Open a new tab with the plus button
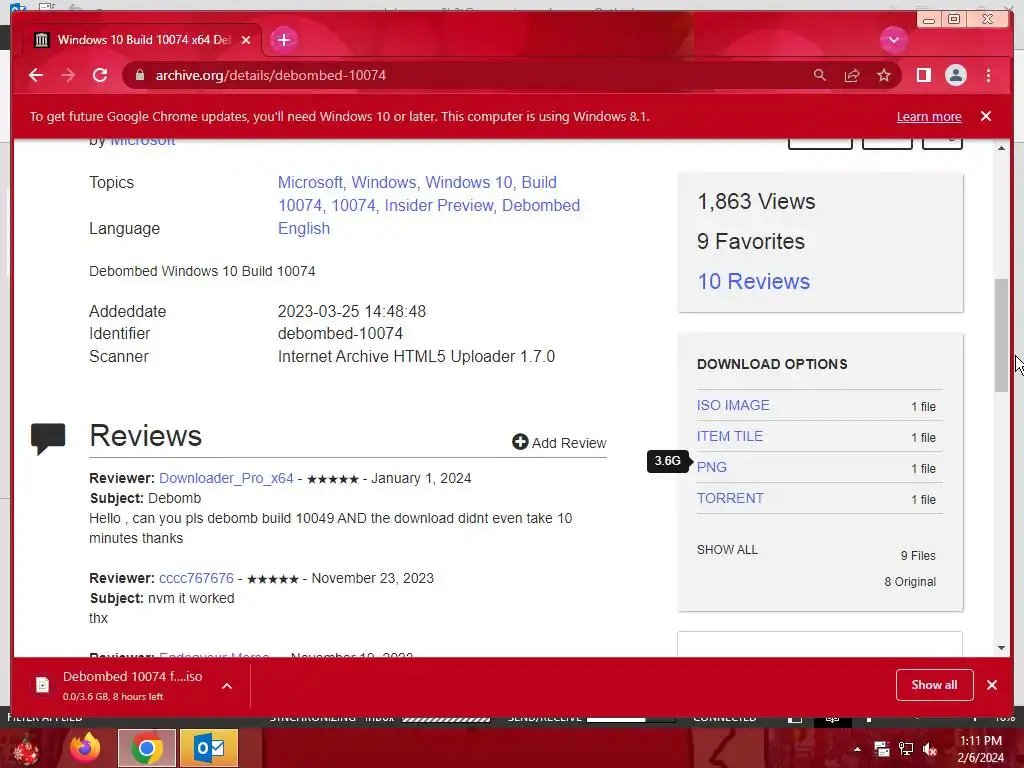The width and height of the screenshot is (1024, 768). [283, 40]
